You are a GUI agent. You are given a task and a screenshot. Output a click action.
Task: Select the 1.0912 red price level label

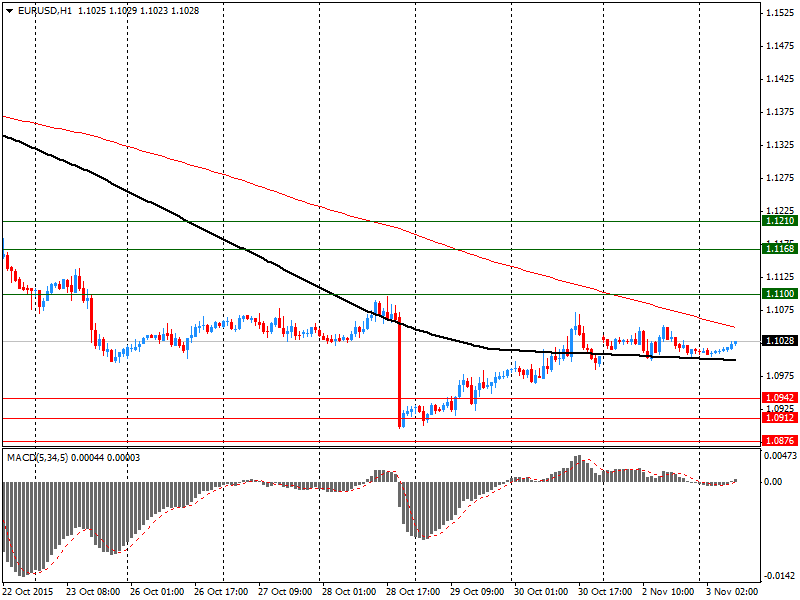(x=780, y=418)
